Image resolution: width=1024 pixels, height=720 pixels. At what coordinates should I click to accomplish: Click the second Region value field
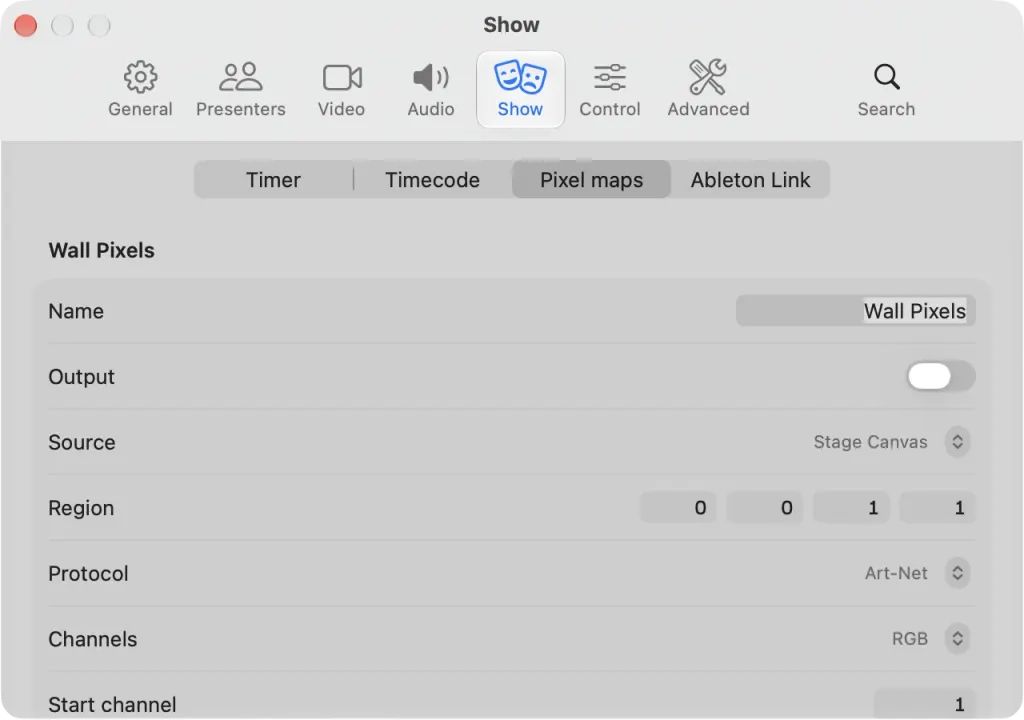(764, 508)
